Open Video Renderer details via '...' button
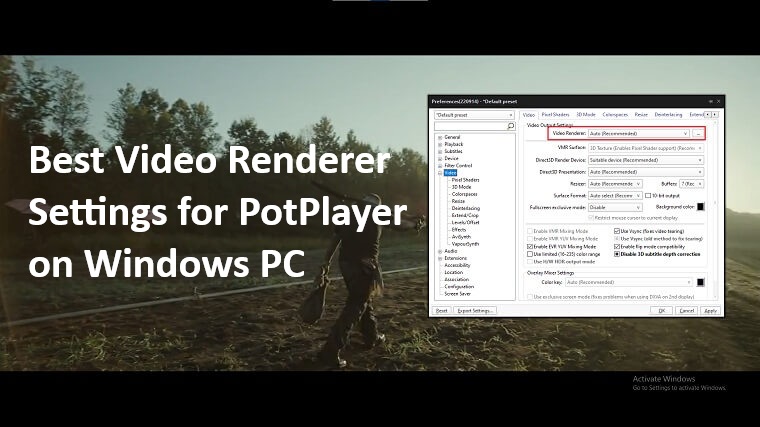This screenshot has width=760, height=427. point(698,133)
